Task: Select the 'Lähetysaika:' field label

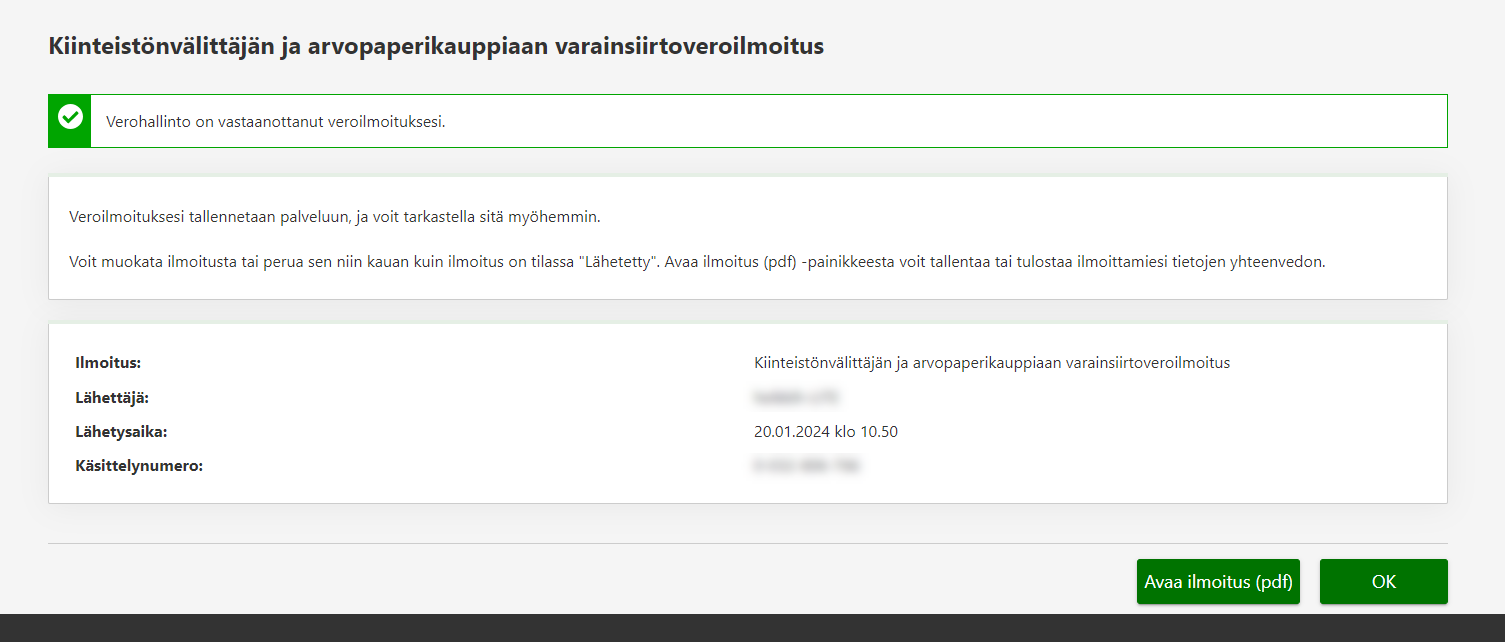Action: (121, 432)
